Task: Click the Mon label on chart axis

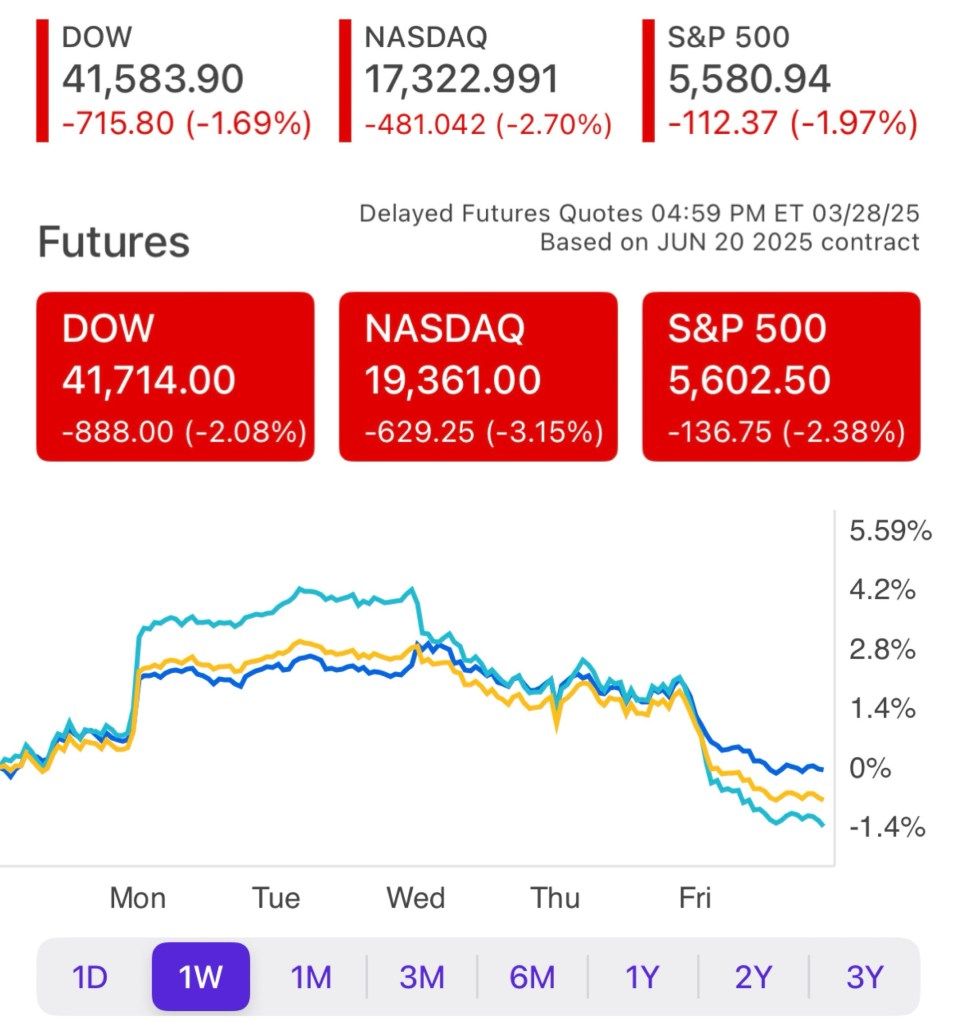Action: (x=138, y=898)
